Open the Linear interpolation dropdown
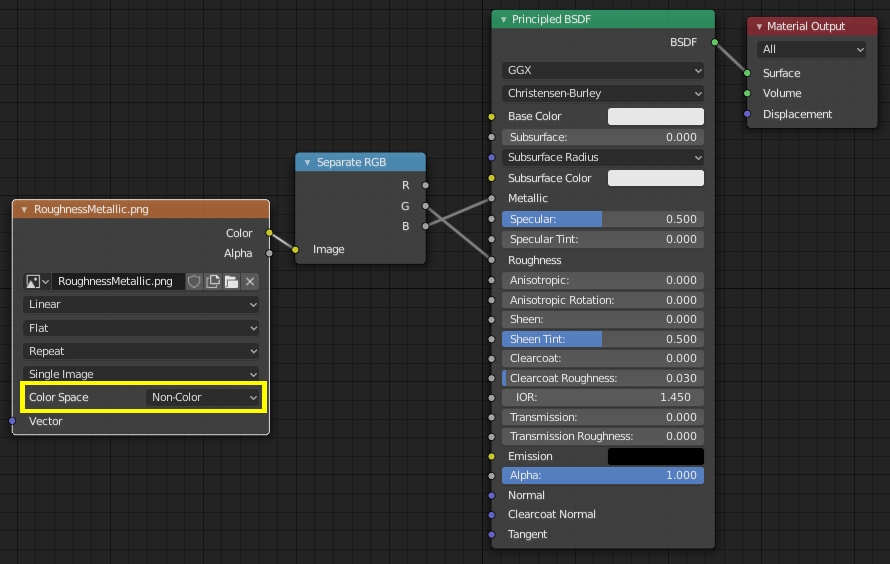This screenshot has width=890, height=564. click(x=140, y=304)
